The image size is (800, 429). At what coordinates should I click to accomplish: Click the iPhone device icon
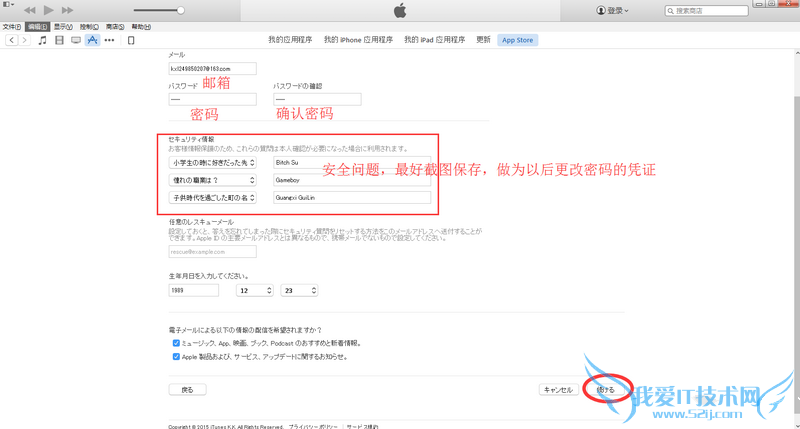tap(131, 40)
